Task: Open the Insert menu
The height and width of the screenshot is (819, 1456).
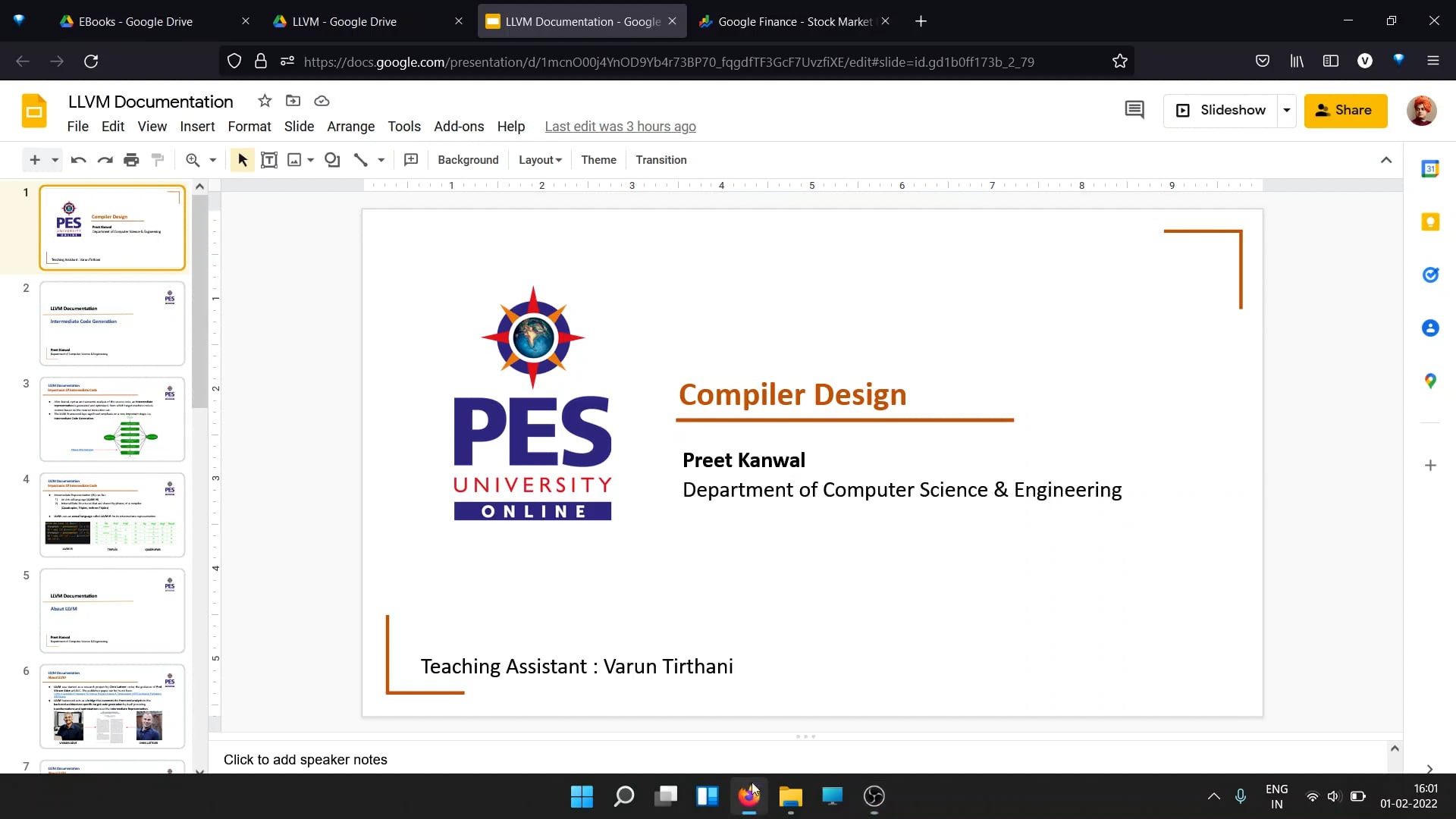Action: tap(197, 127)
